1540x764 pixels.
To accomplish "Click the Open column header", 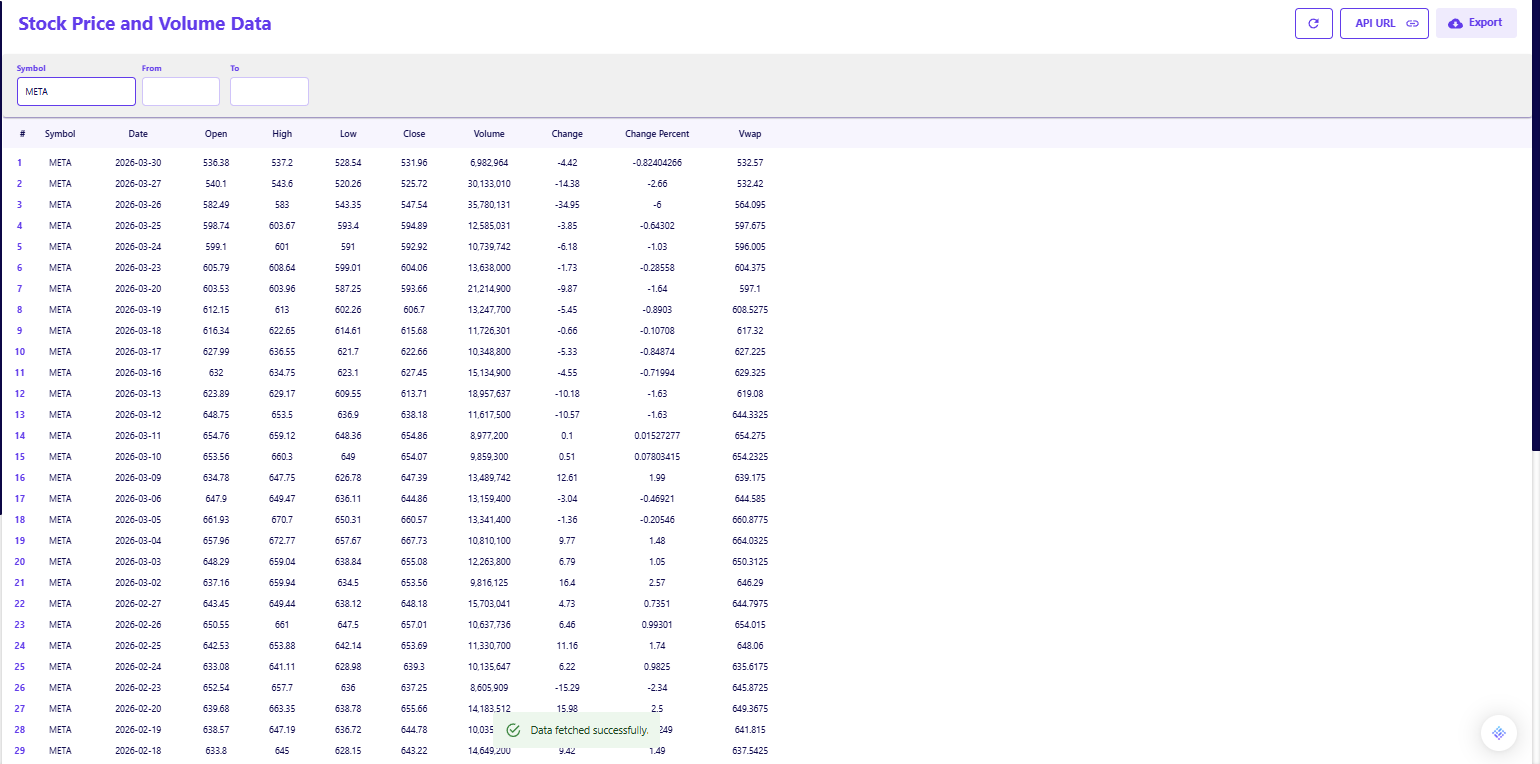I will tap(216, 133).
